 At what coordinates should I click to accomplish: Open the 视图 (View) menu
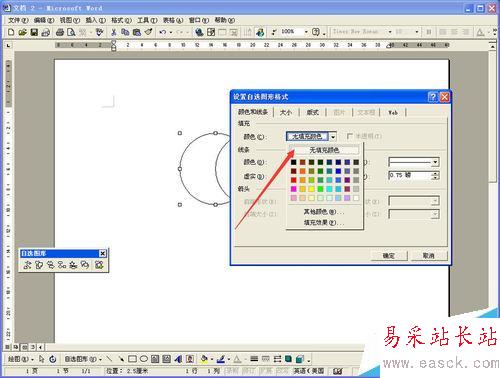point(70,20)
